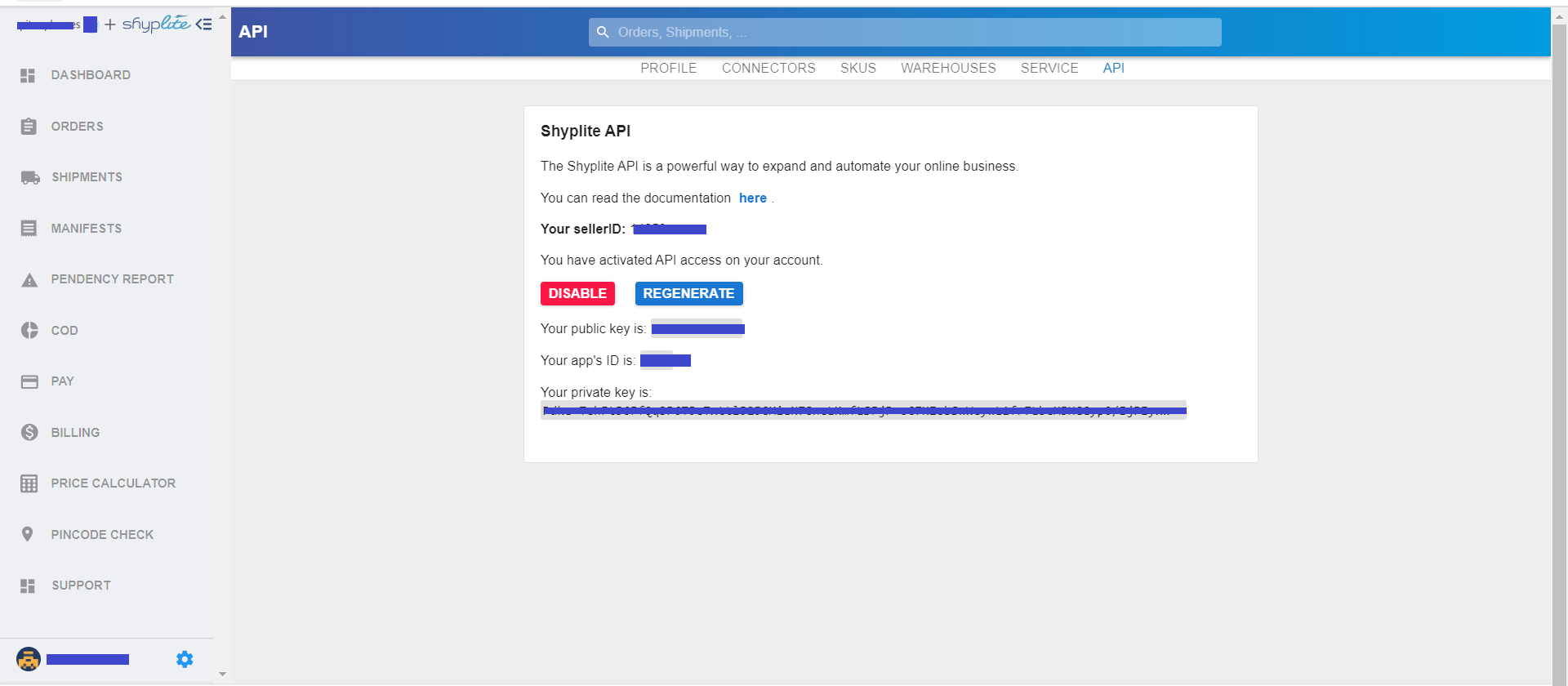Click the search magnifier icon
This screenshot has height=686, width=1568.
tap(603, 32)
